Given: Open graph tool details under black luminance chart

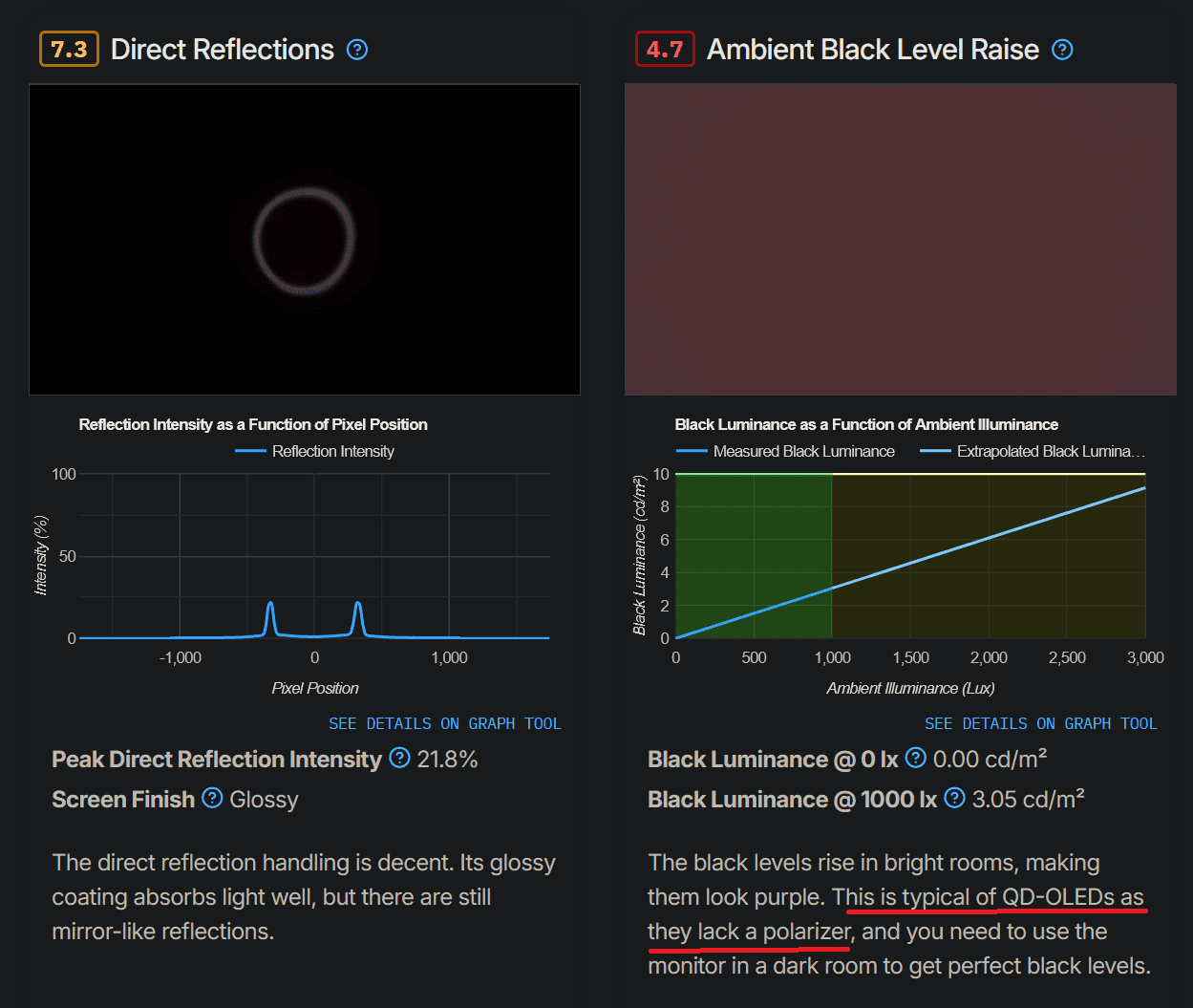Looking at the screenshot, I should click(1041, 723).
